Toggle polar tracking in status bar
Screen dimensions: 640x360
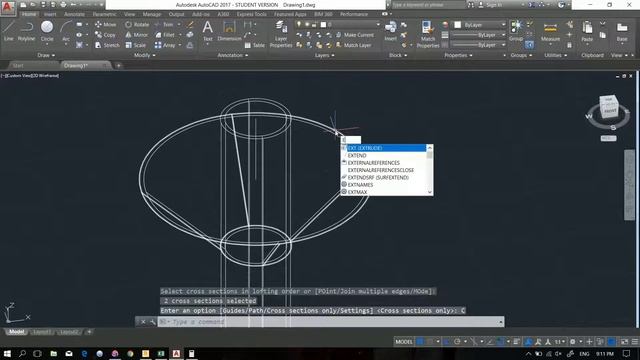pos(457,342)
